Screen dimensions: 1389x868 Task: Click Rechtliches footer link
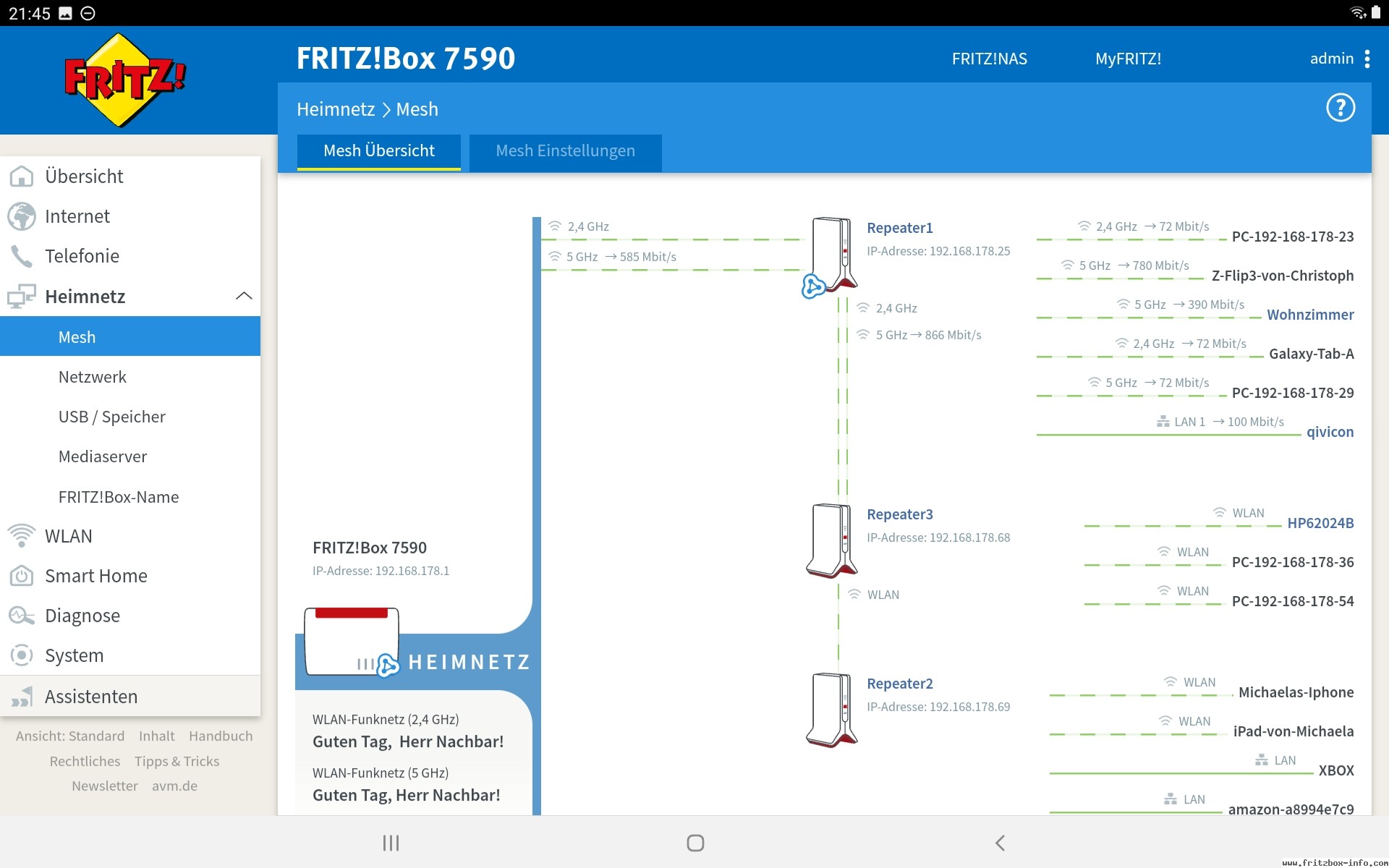(x=85, y=761)
